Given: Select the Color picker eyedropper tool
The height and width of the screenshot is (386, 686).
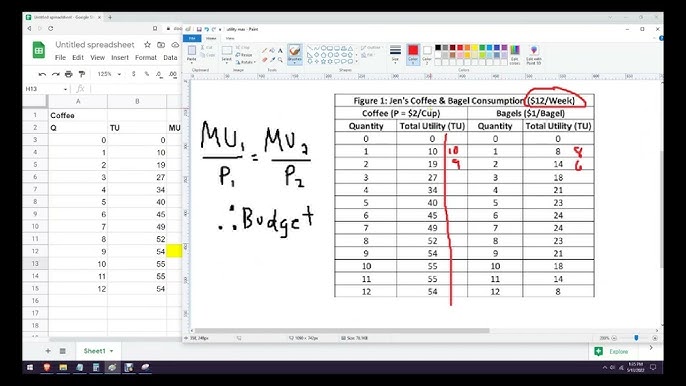Looking at the screenshot, I should pos(272,60).
